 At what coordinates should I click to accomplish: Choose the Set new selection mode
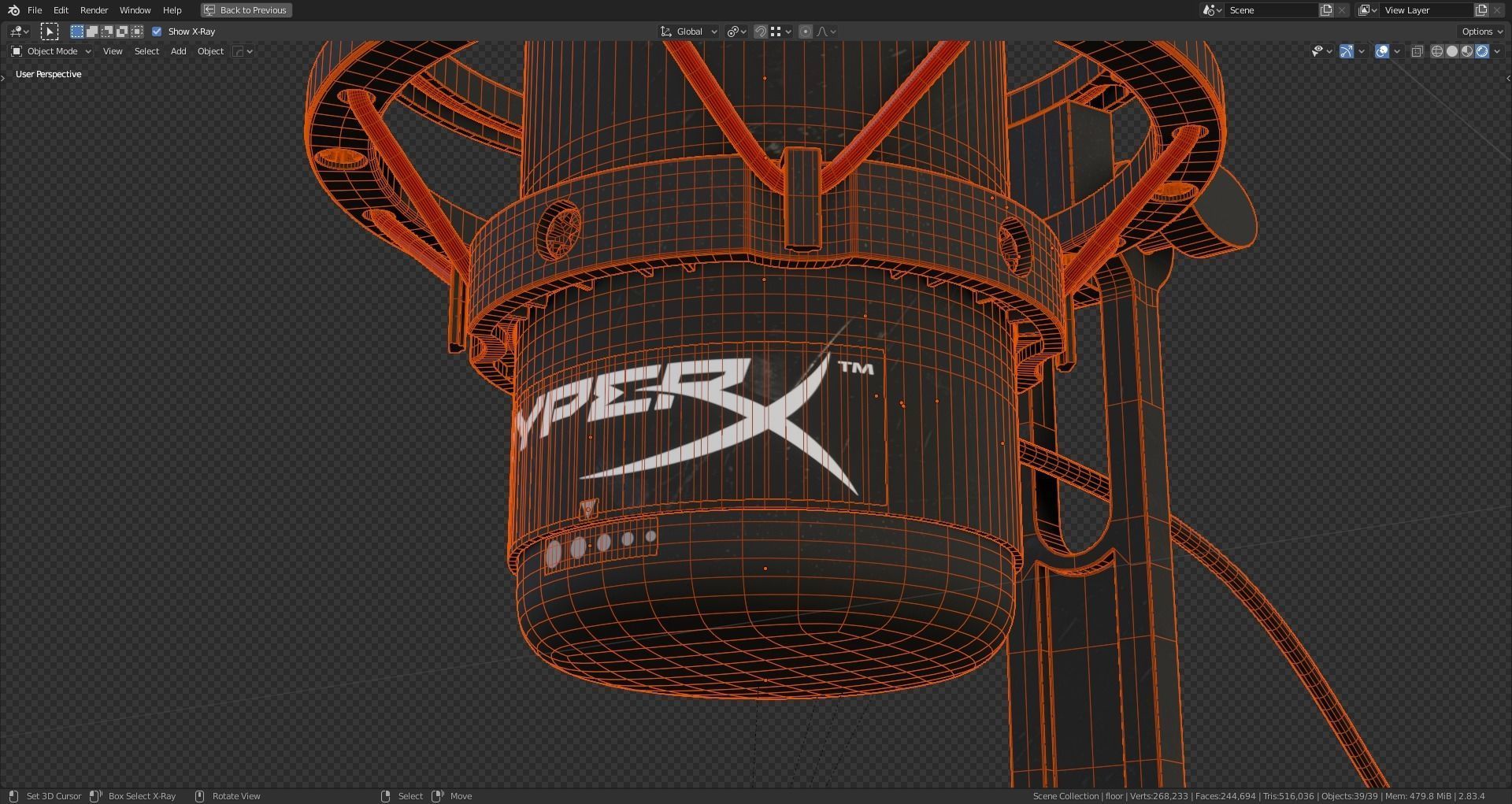pyautogui.click(x=77, y=31)
